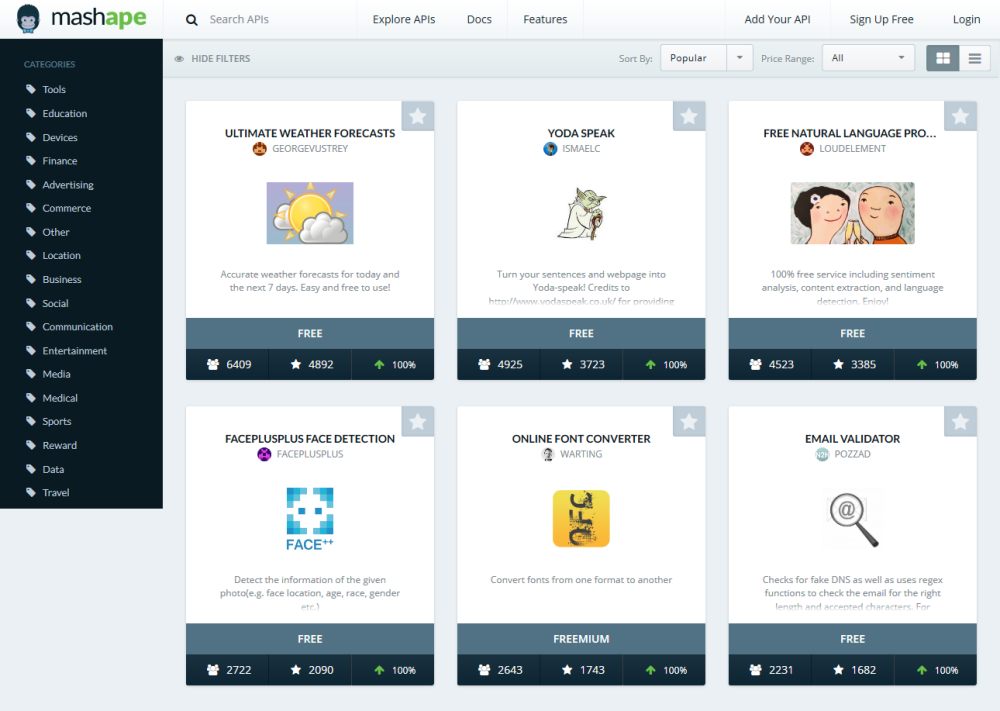1000x711 pixels.
Task: Star the Free Natural Language Processing card
Action: [x=960, y=116]
